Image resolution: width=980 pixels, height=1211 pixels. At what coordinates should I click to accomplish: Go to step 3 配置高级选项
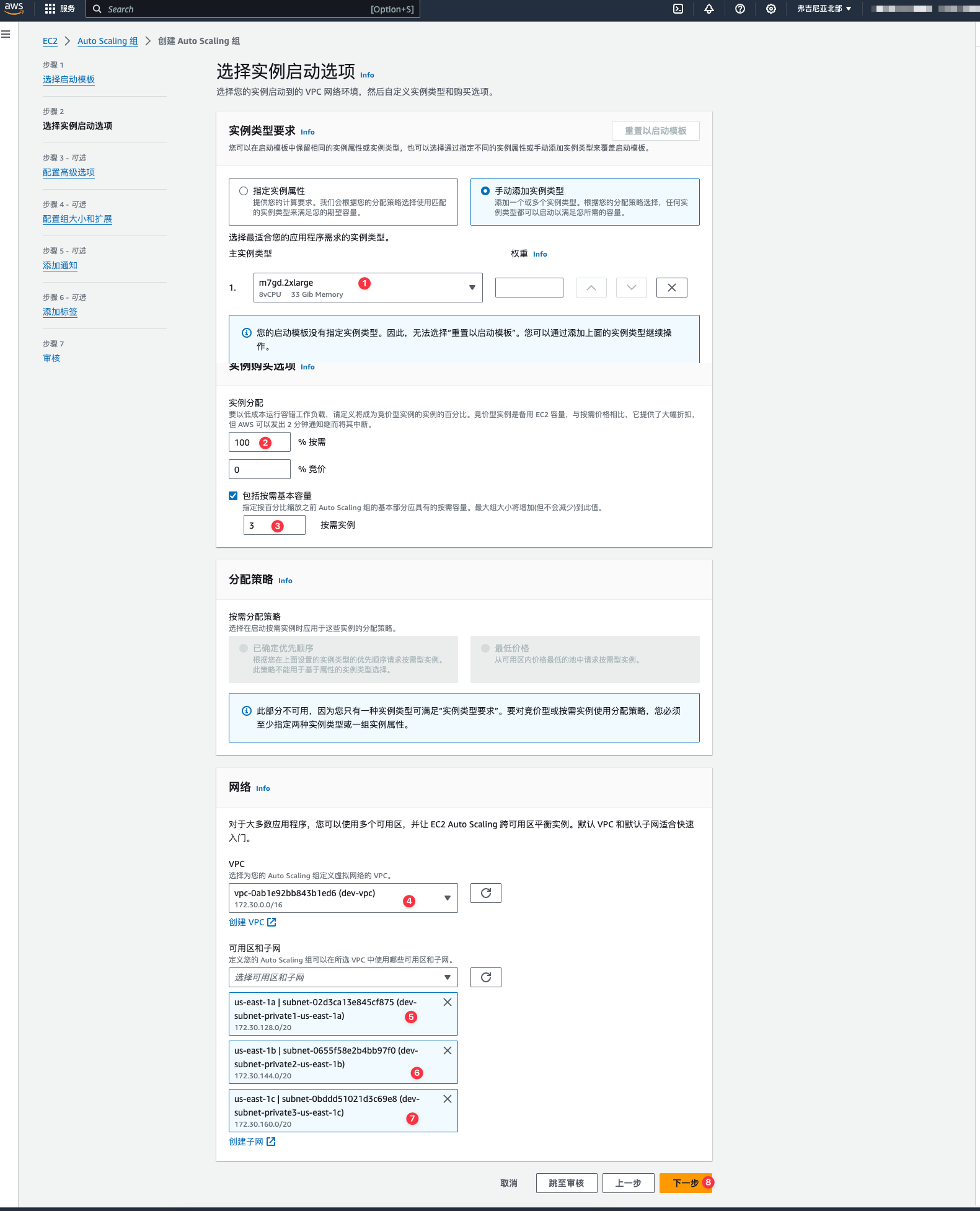(69, 172)
